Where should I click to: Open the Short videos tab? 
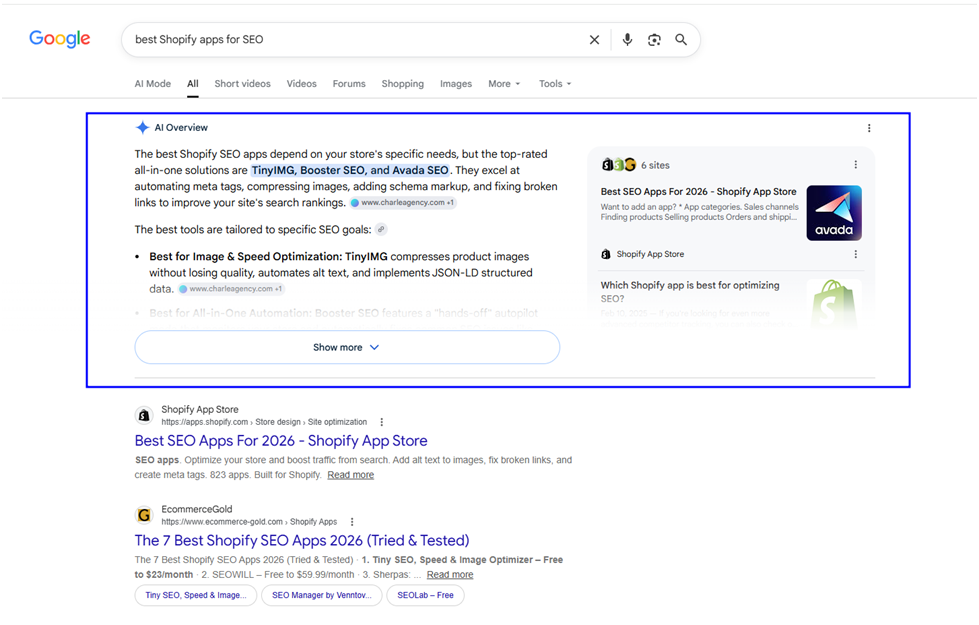pyautogui.click(x=242, y=84)
